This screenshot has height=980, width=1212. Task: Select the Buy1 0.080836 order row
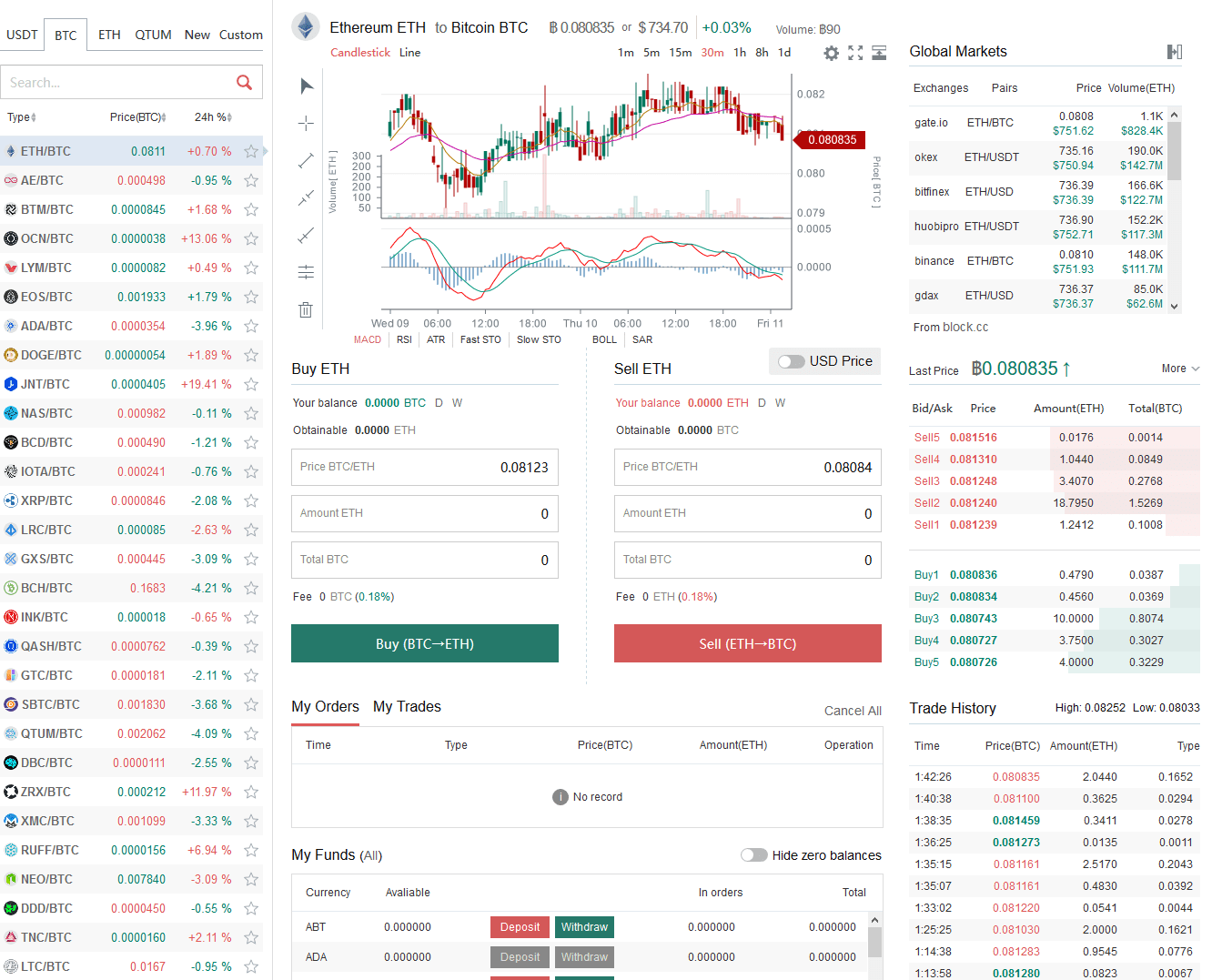[x=1055, y=575]
